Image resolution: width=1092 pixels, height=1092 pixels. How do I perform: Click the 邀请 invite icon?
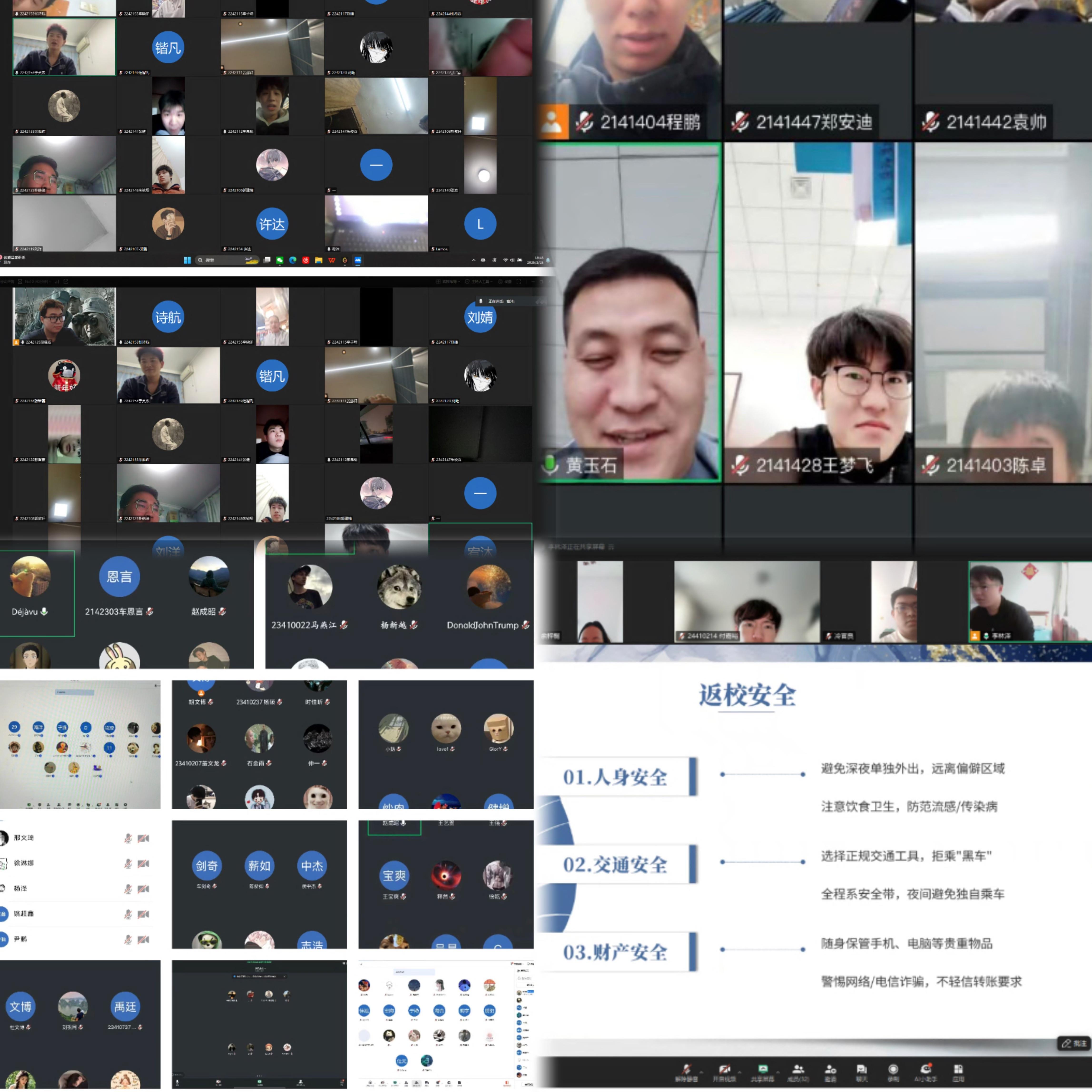point(830,1069)
